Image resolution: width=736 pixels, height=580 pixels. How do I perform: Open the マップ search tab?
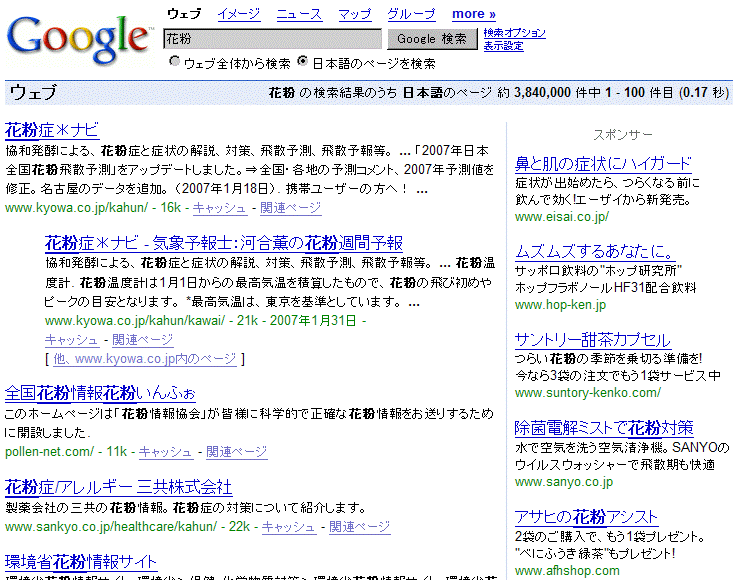(x=355, y=14)
